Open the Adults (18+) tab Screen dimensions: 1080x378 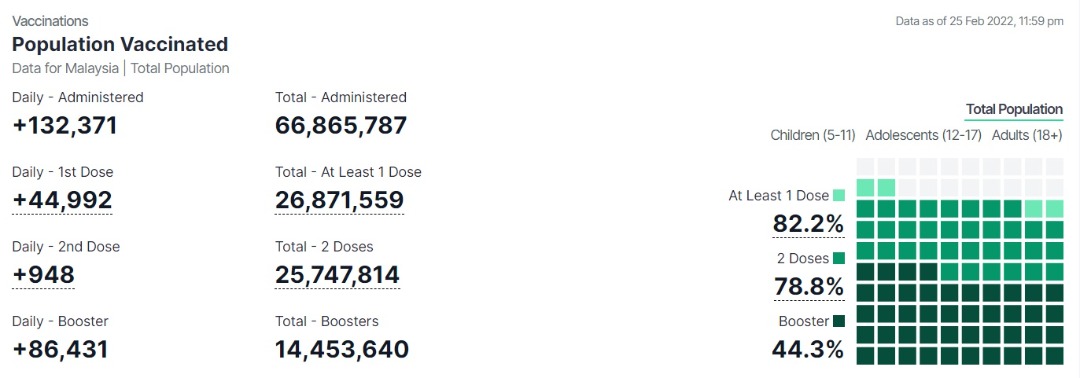[1027, 136]
